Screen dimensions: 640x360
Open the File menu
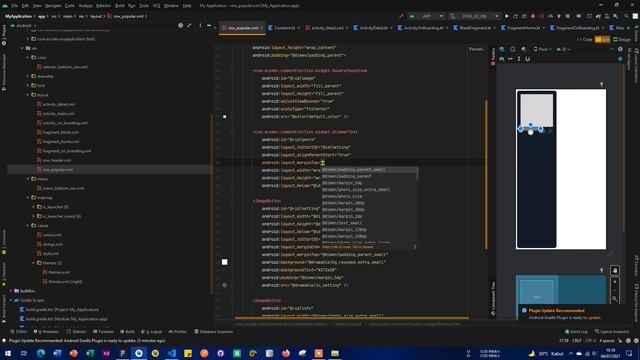click(15, 6)
